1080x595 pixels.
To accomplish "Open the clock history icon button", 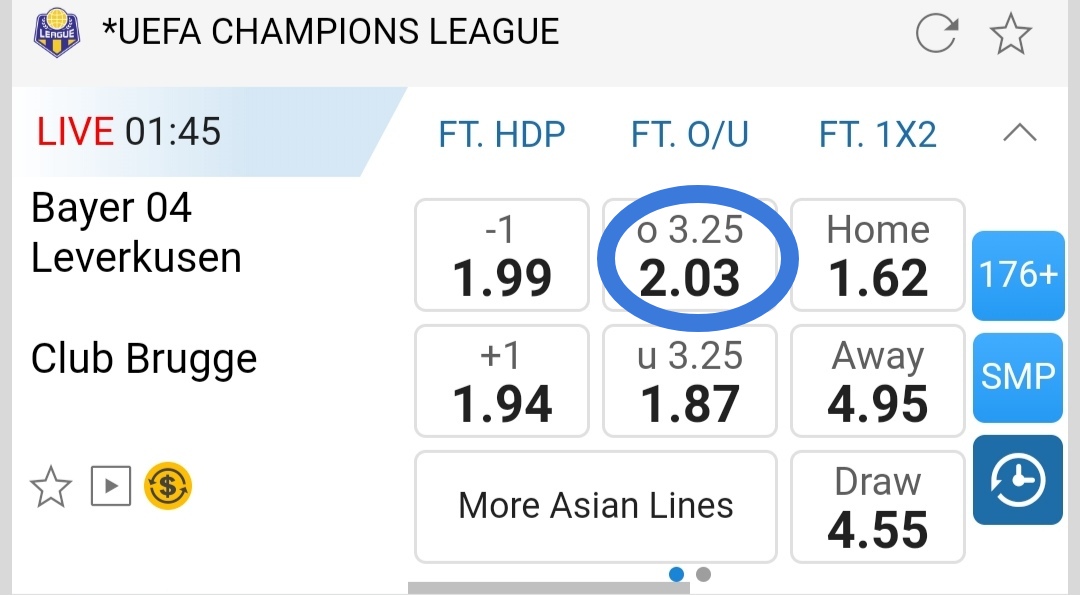I will tap(1018, 481).
